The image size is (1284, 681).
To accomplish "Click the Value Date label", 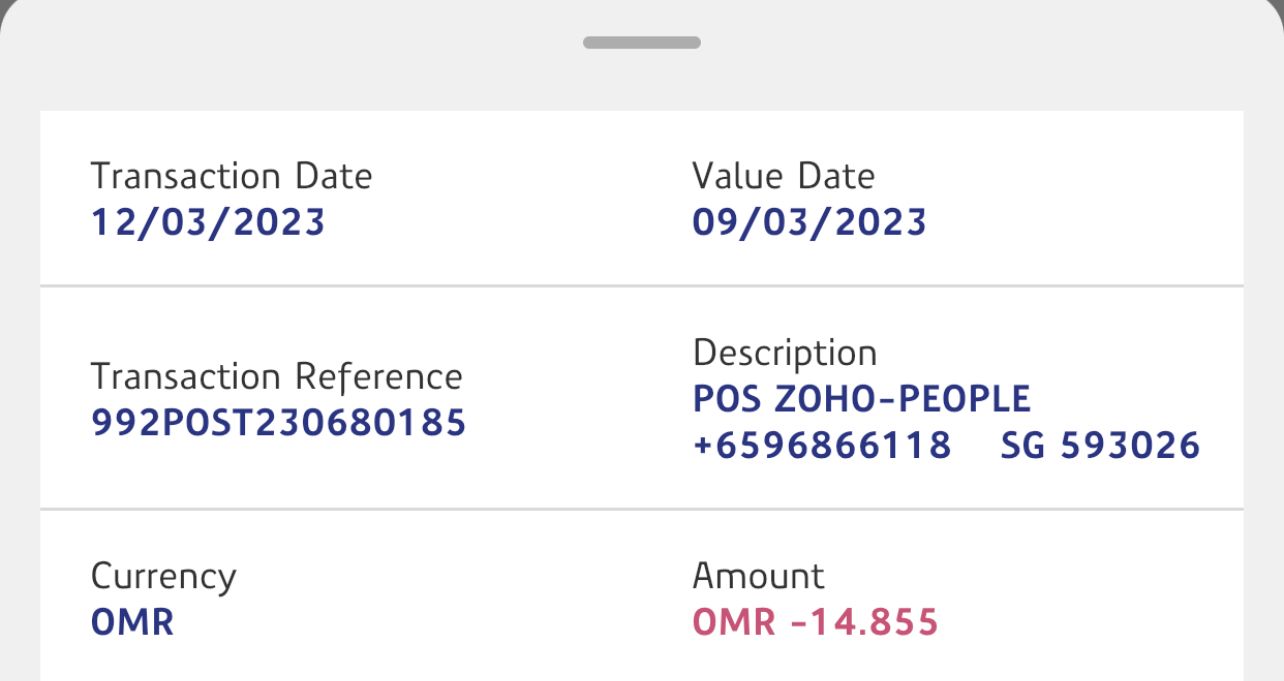I will (783, 177).
